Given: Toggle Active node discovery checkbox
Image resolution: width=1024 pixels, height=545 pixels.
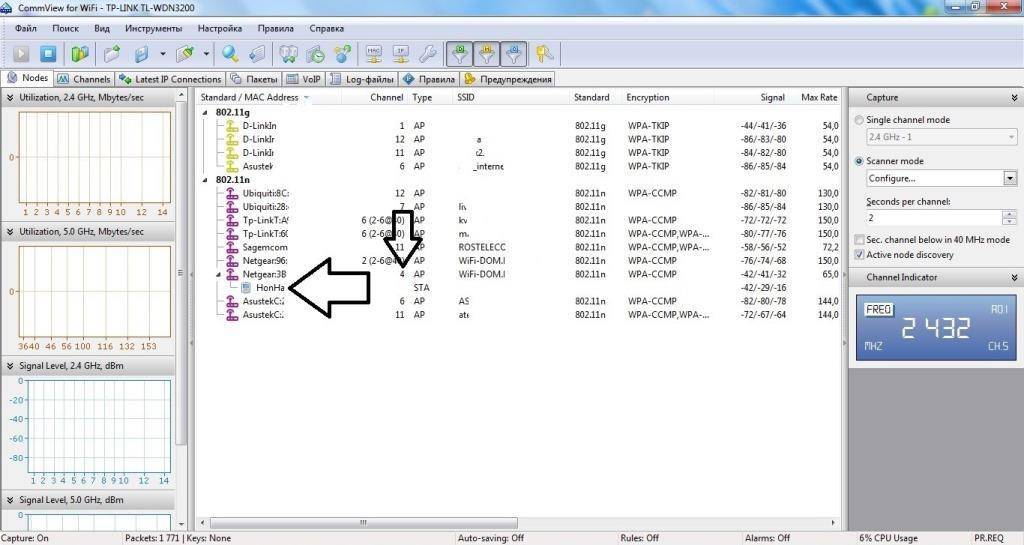Looking at the screenshot, I should [860, 255].
